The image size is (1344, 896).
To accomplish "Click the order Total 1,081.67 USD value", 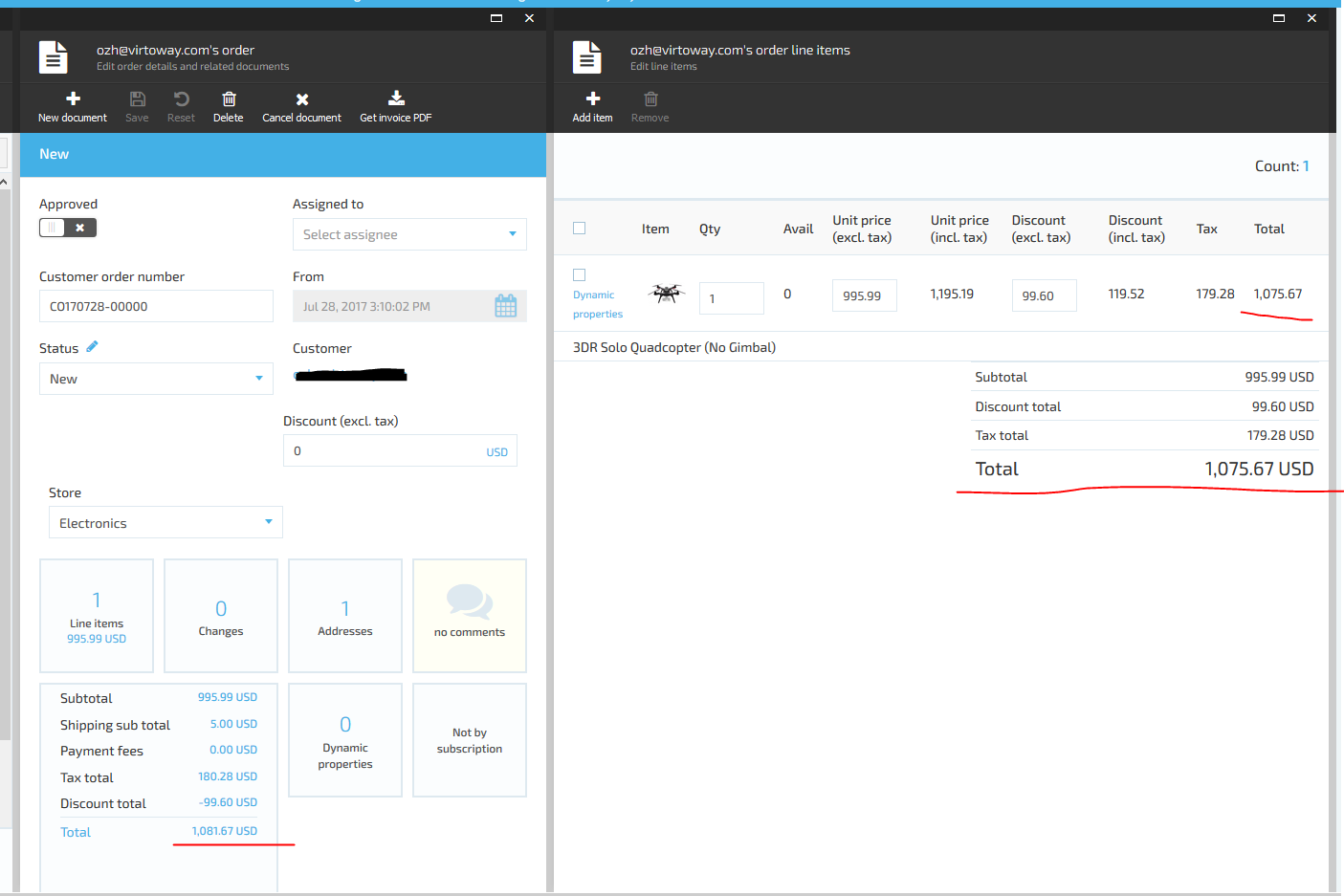I will point(225,831).
